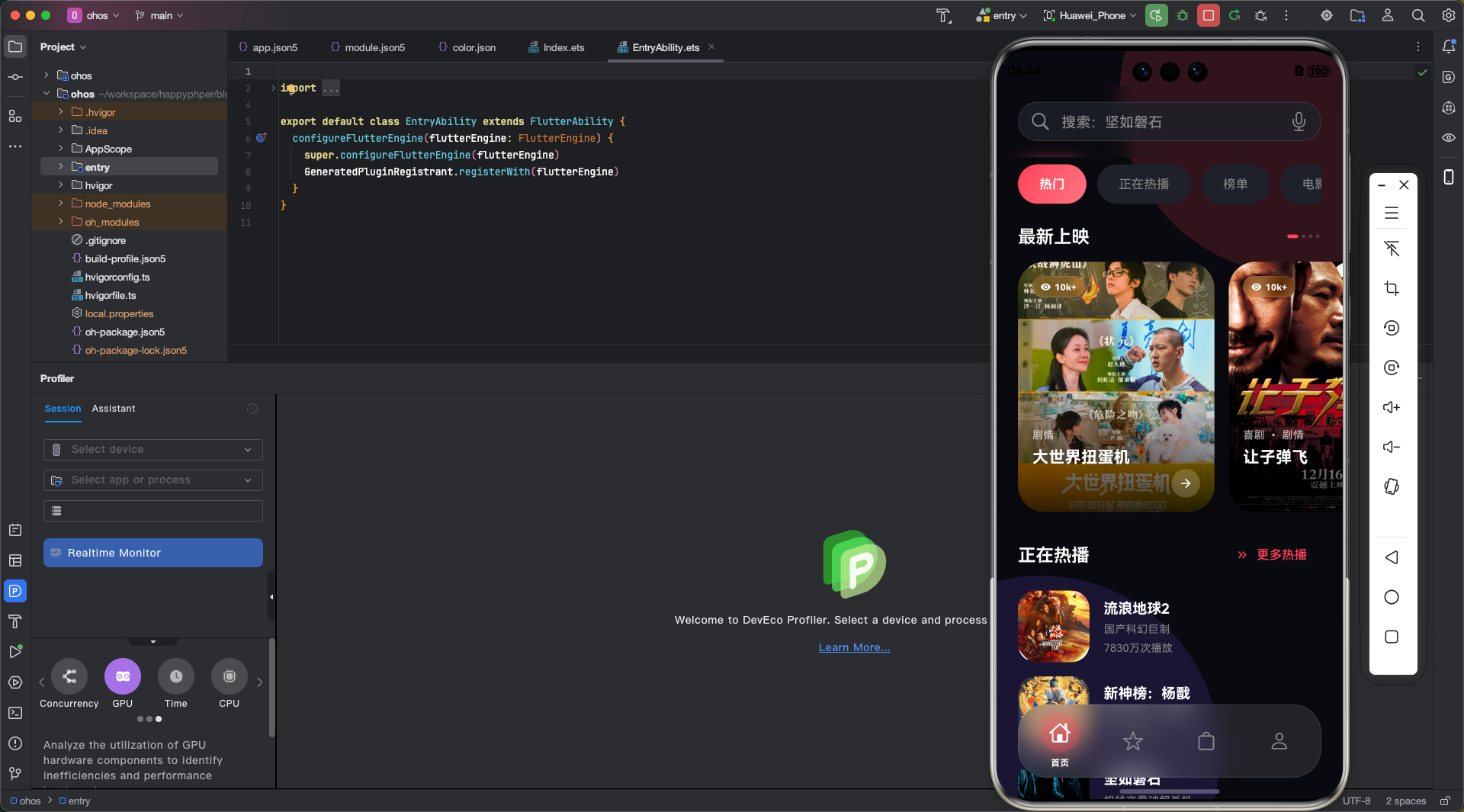Open the notifications bell in the right sidebar
This screenshot has width=1464, height=812.
click(1448, 47)
